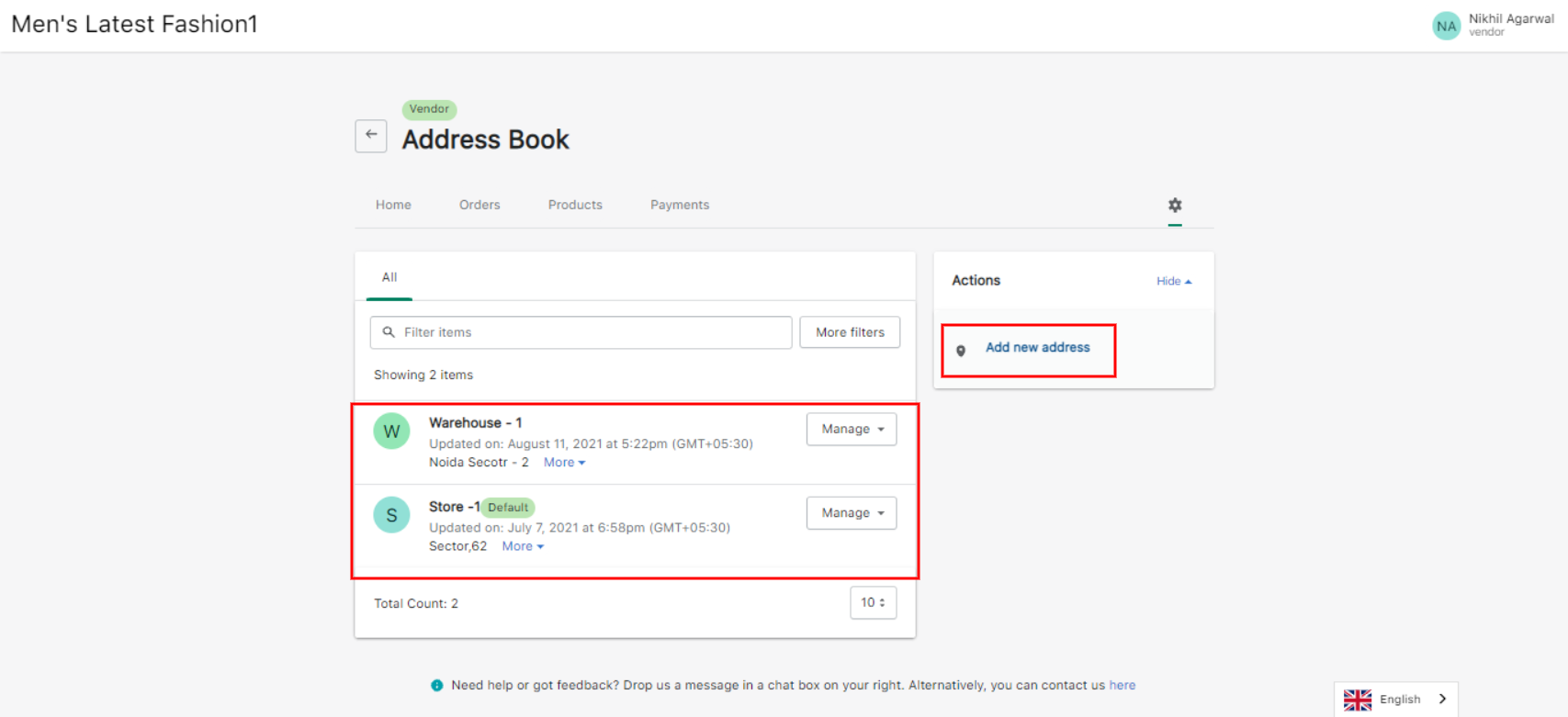Click the back arrow button
Screen dimensions: 1568x717
371,136
